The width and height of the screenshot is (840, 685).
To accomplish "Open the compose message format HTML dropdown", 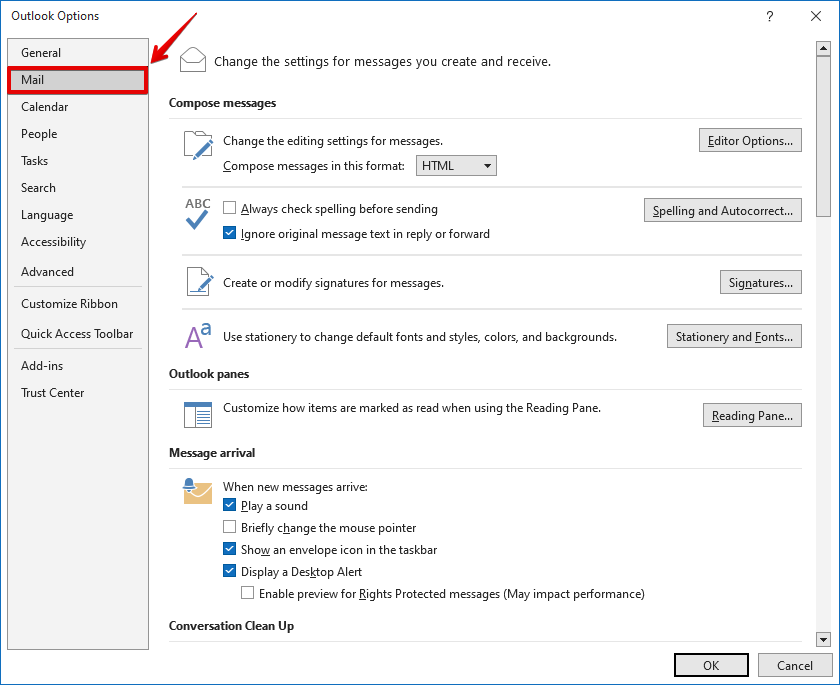I will pos(456,165).
